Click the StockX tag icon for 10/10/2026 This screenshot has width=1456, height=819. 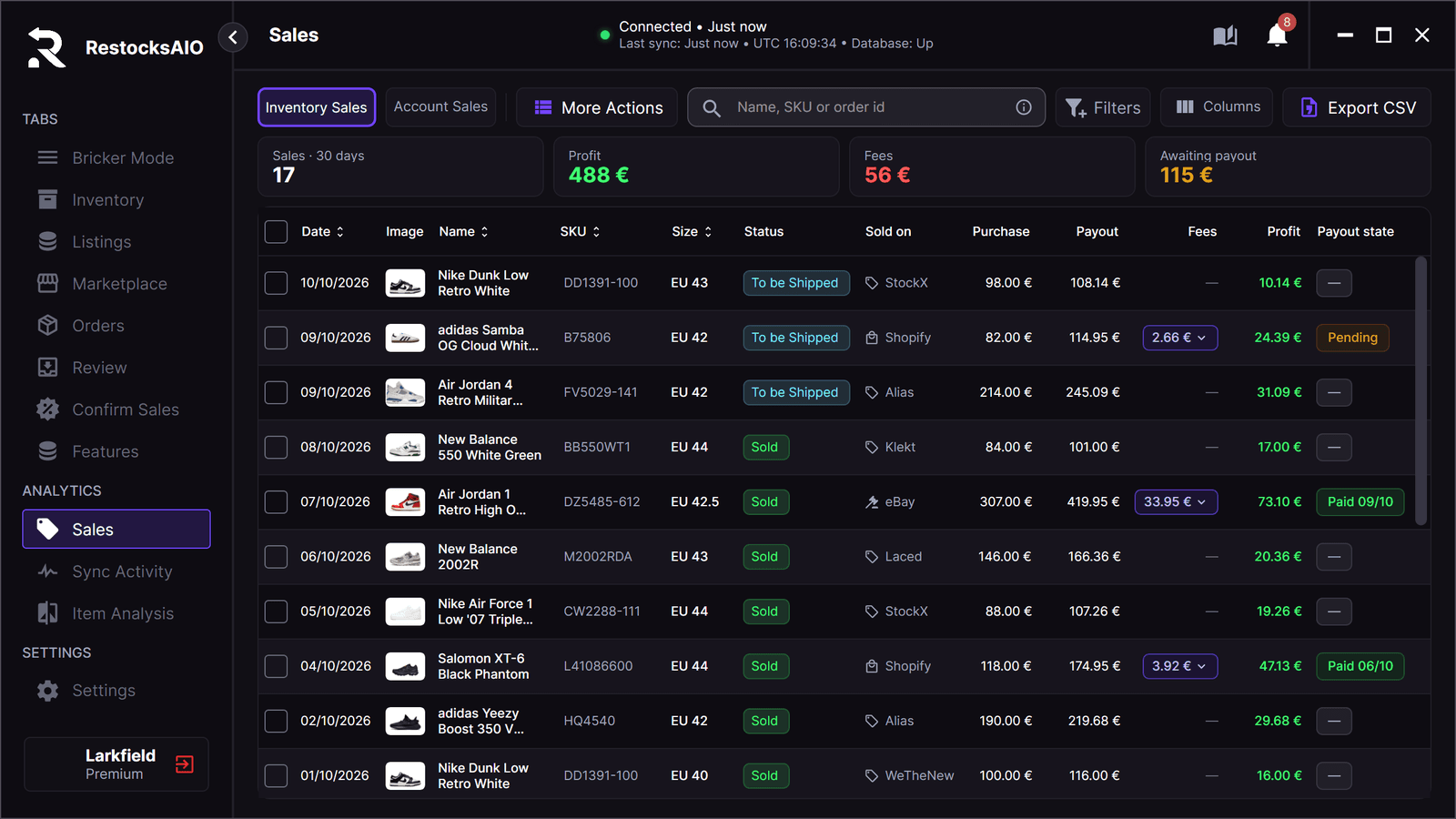tap(872, 283)
